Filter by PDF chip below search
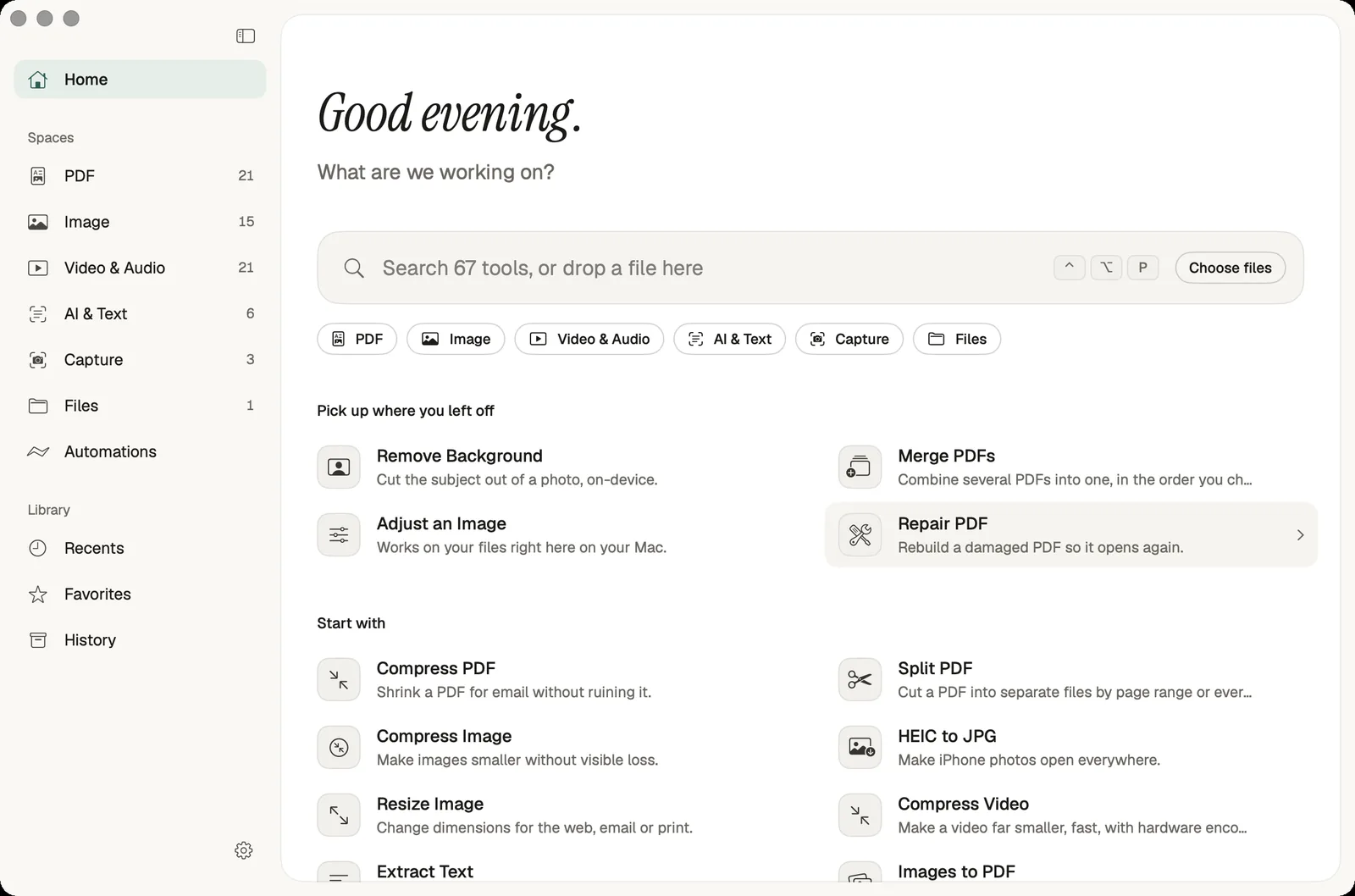Image resolution: width=1355 pixels, height=896 pixels. click(357, 339)
